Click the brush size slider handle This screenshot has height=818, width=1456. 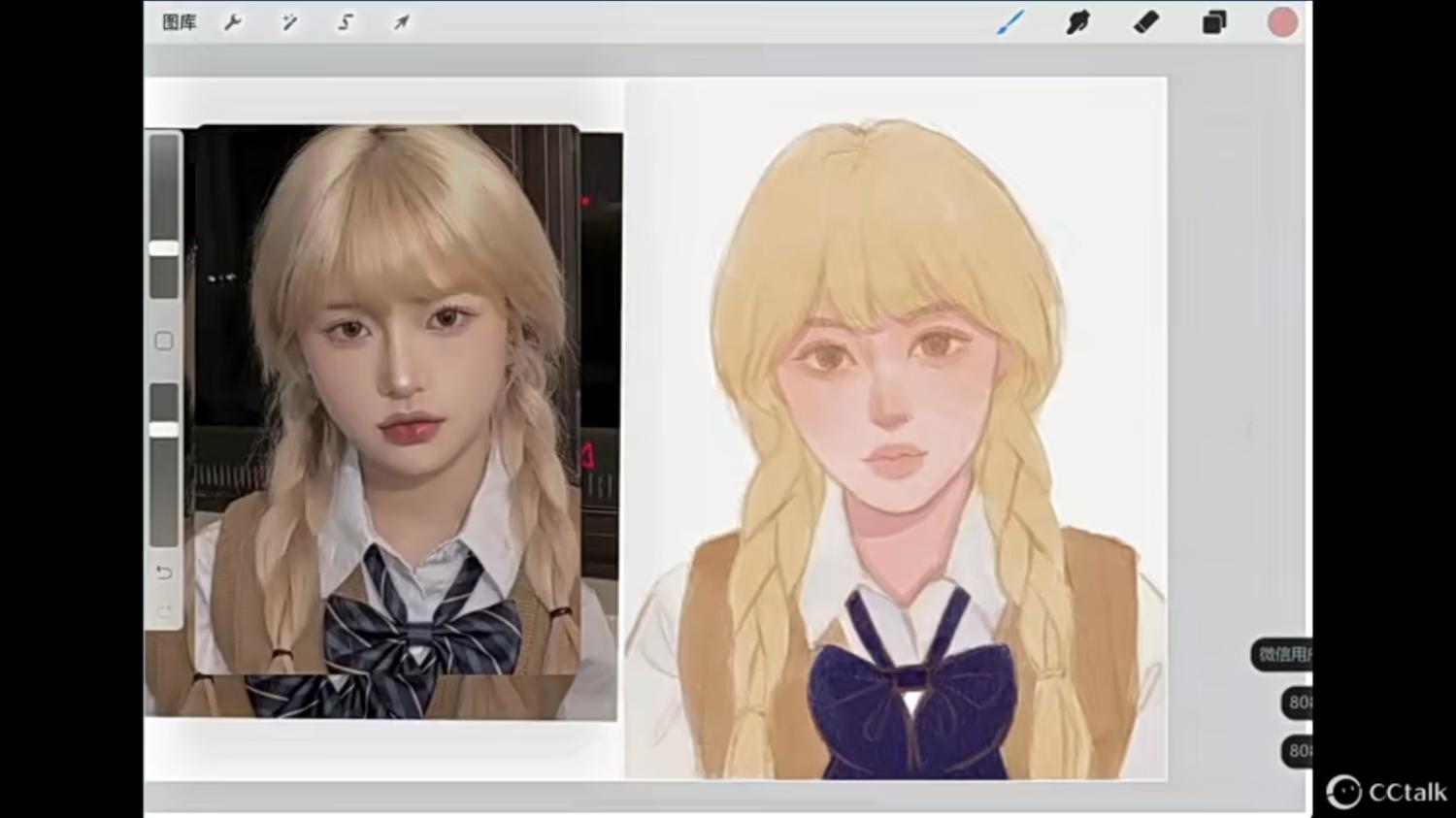[164, 248]
